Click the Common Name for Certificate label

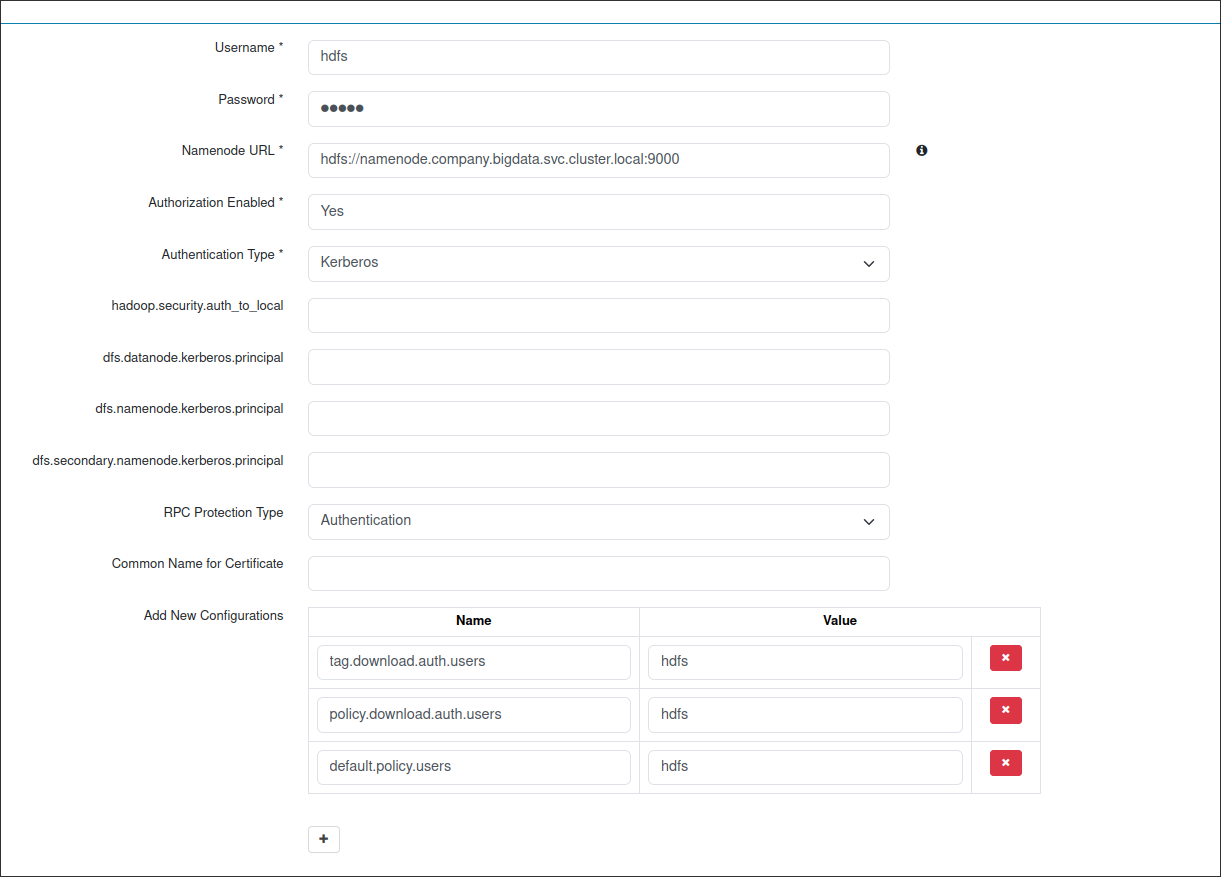[x=198, y=563]
